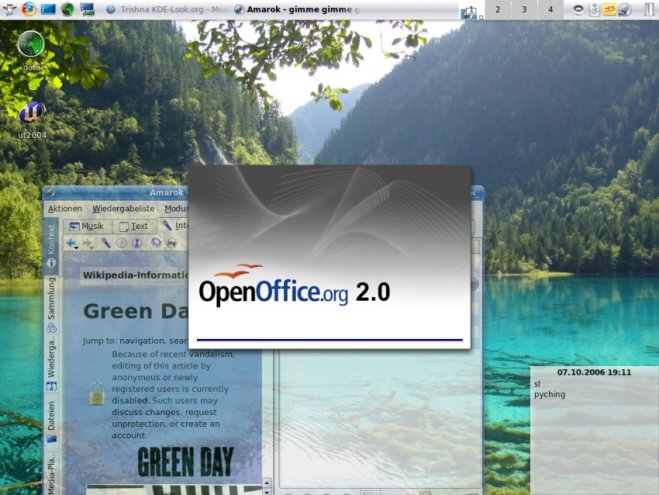Switch to Trishna KDE-Look.org Mozilla taskbar entry

coord(167,9)
